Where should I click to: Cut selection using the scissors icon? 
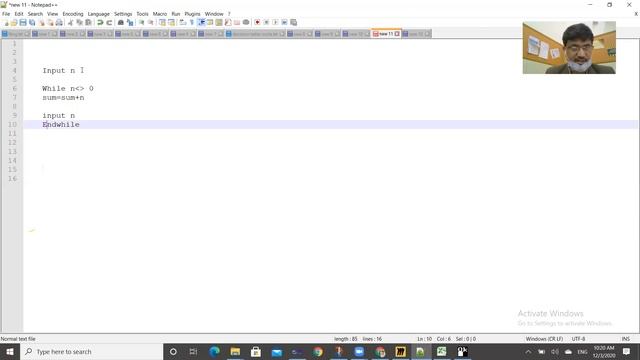pos(70,22)
